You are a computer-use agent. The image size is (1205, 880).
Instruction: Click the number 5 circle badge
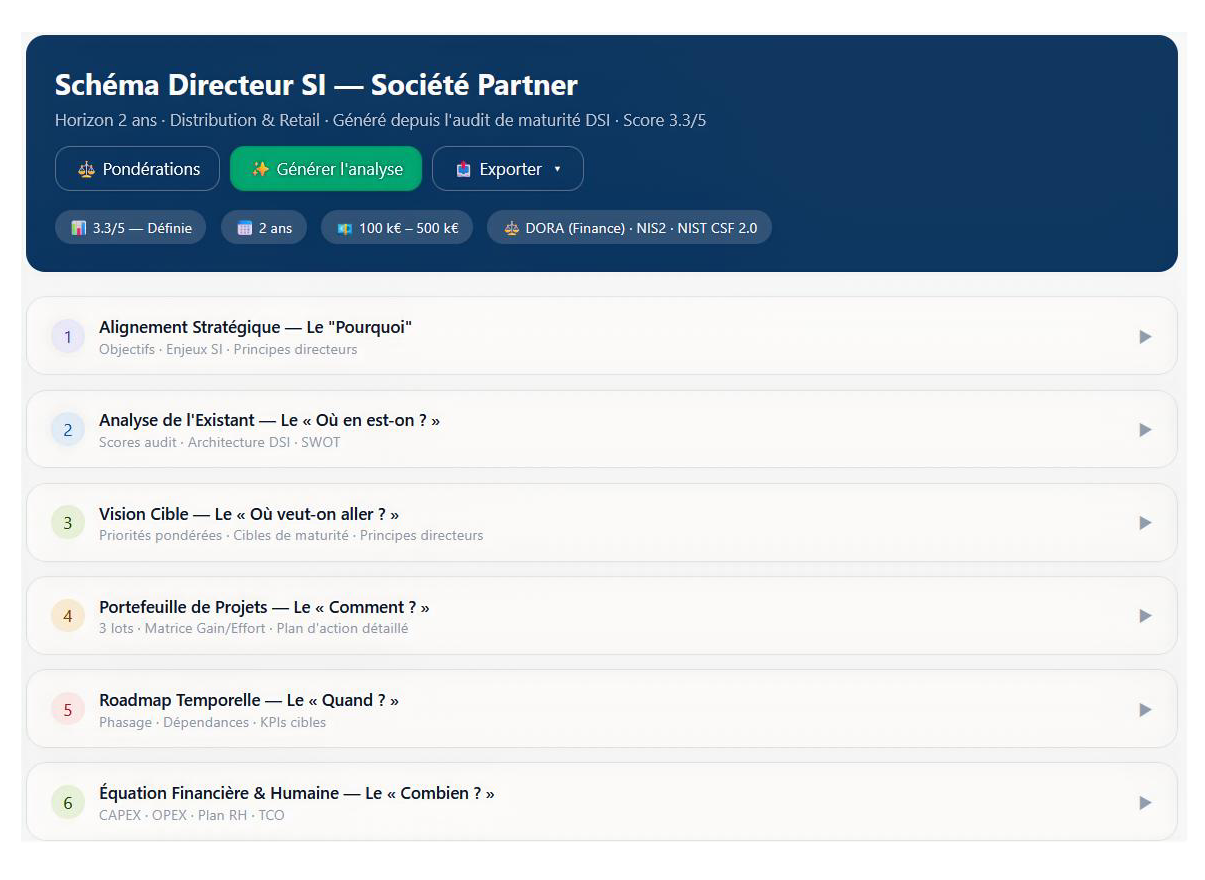(x=68, y=710)
